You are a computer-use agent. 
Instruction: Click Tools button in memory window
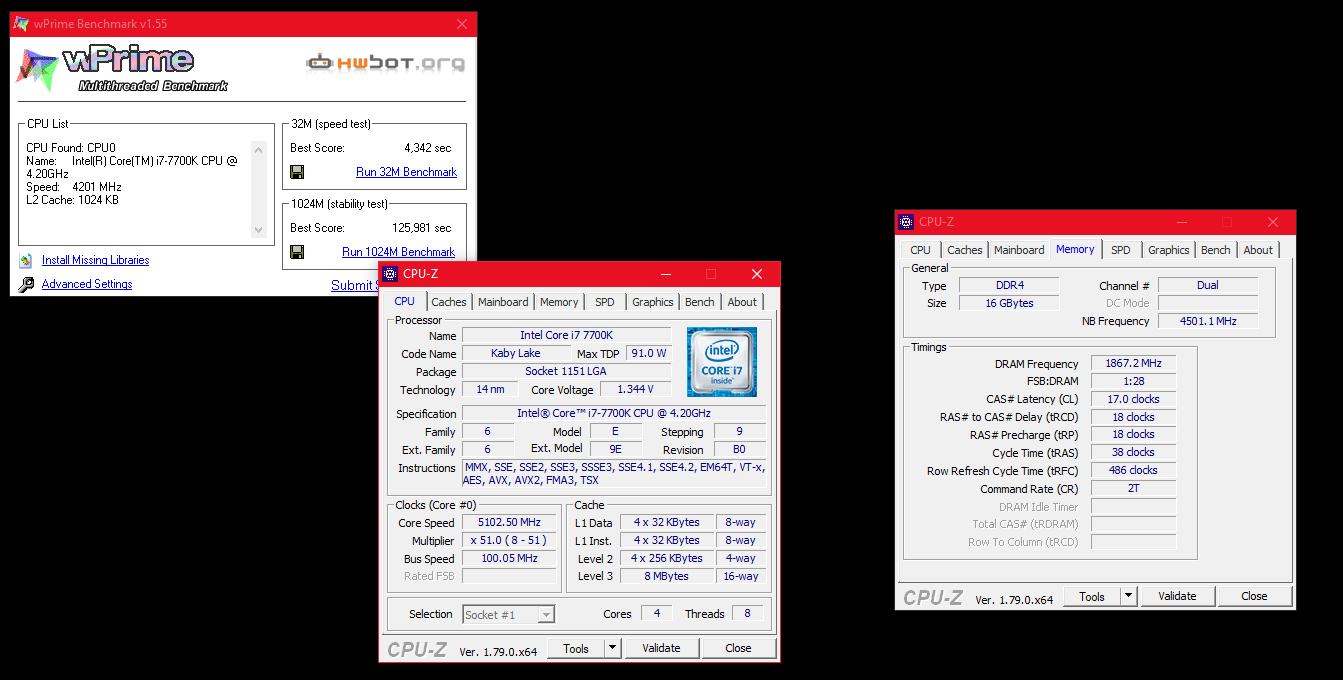pyautogui.click(x=1092, y=596)
